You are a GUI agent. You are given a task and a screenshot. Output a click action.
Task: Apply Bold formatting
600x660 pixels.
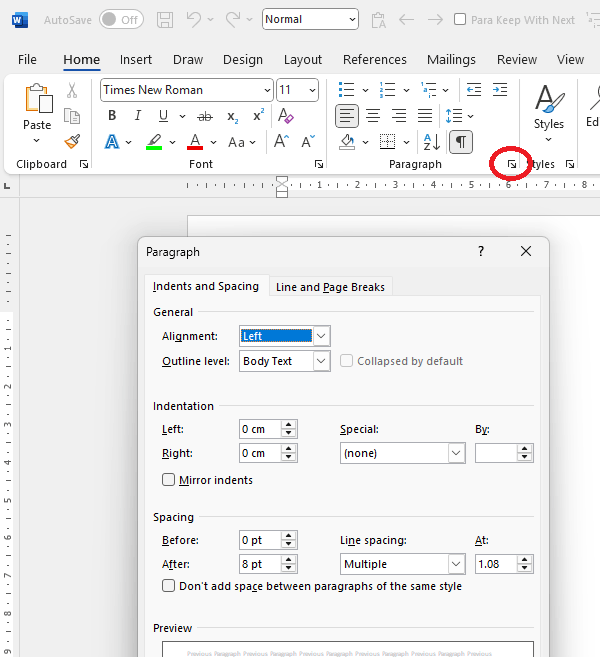click(112, 115)
